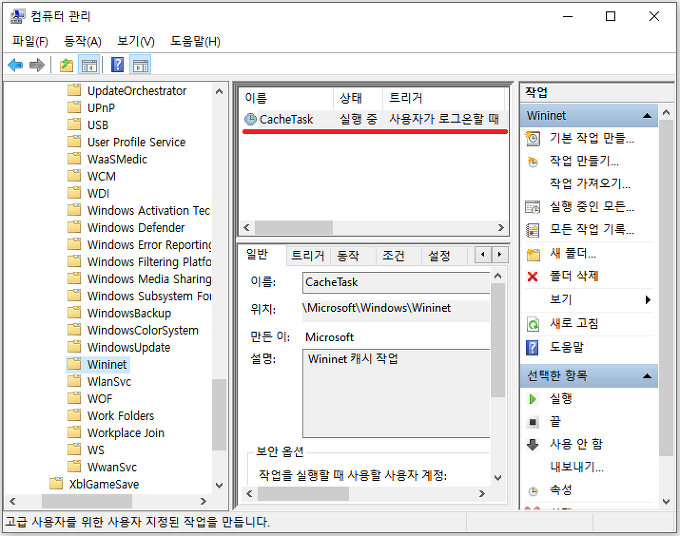This screenshot has height=536, width=680.
Task: Collapse the Wininet actions section
Action: (x=647, y=116)
